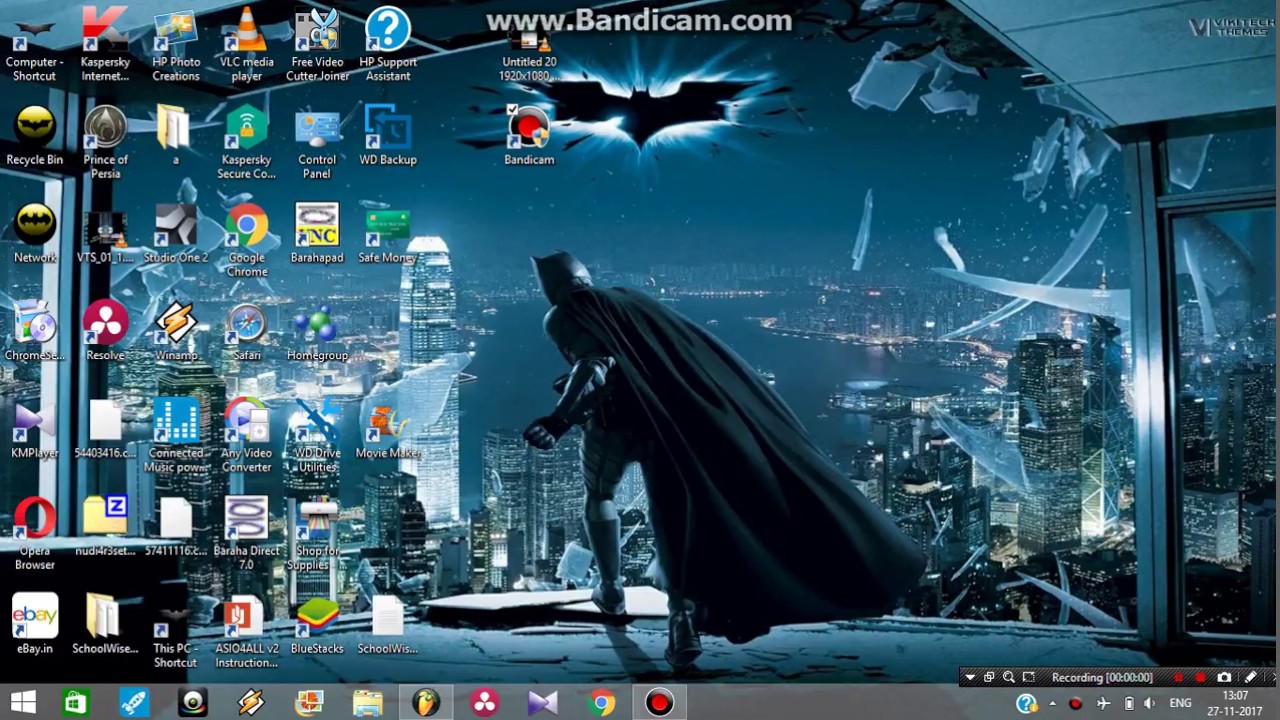Stop recording with red square button
The image size is (1280, 720).
click(x=1201, y=677)
